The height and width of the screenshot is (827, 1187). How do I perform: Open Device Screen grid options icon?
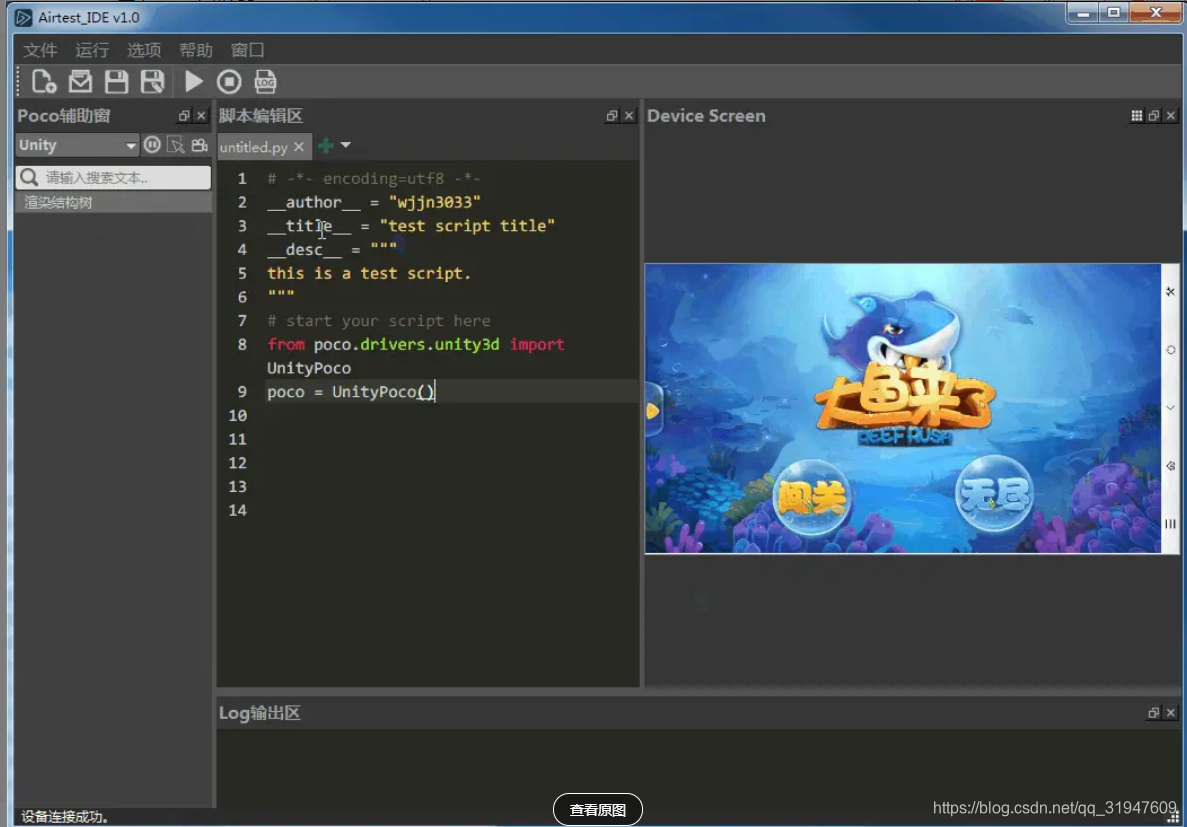coord(1136,116)
